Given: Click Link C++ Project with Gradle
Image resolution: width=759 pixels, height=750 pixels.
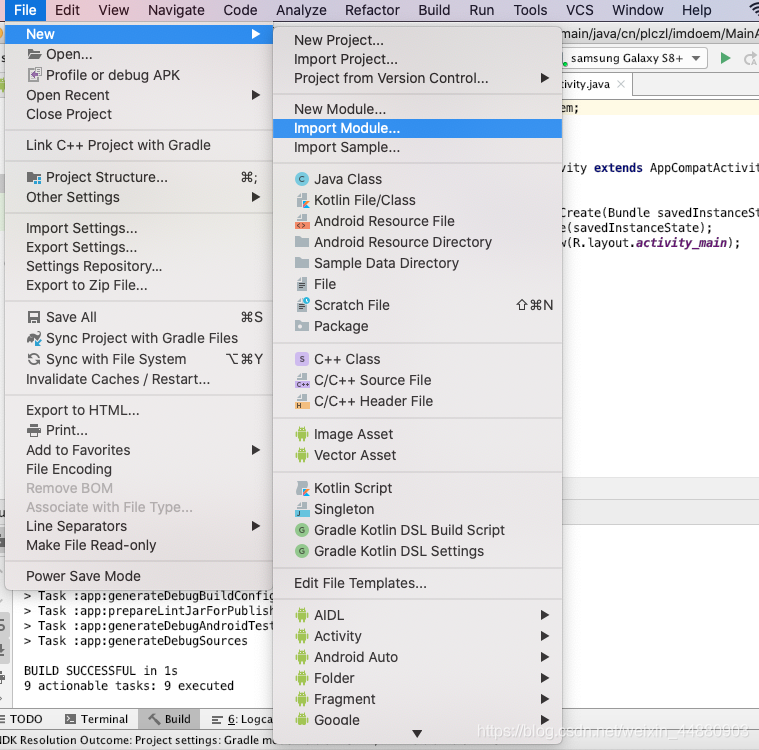Looking at the screenshot, I should click(139, 145).
